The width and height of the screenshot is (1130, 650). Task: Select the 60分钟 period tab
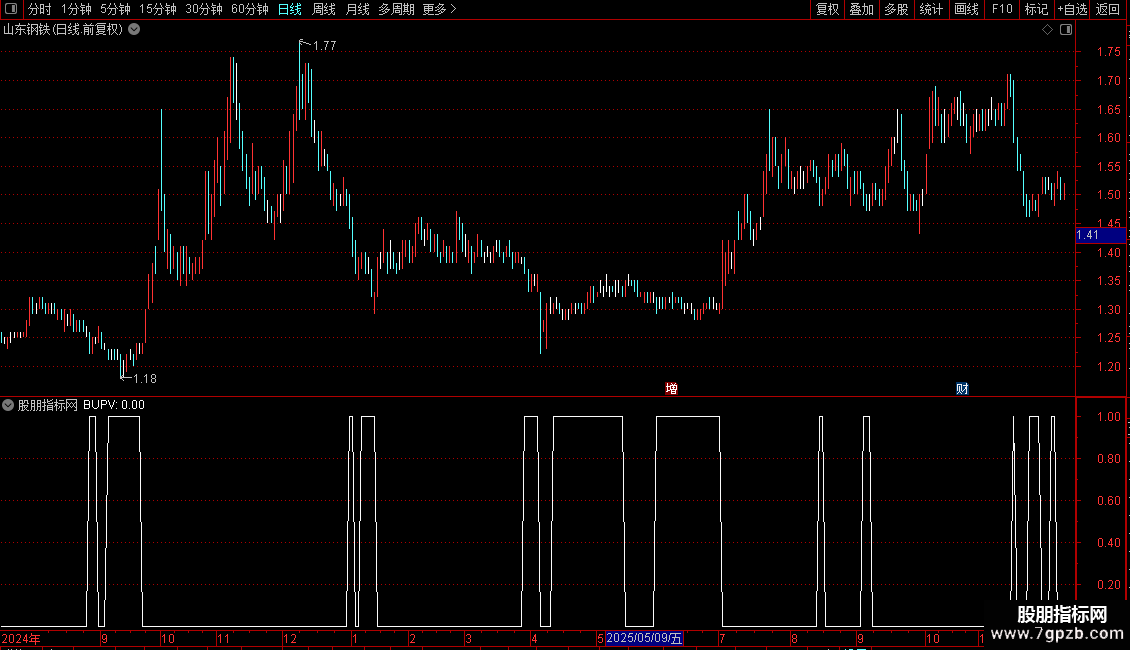(249, 9)
